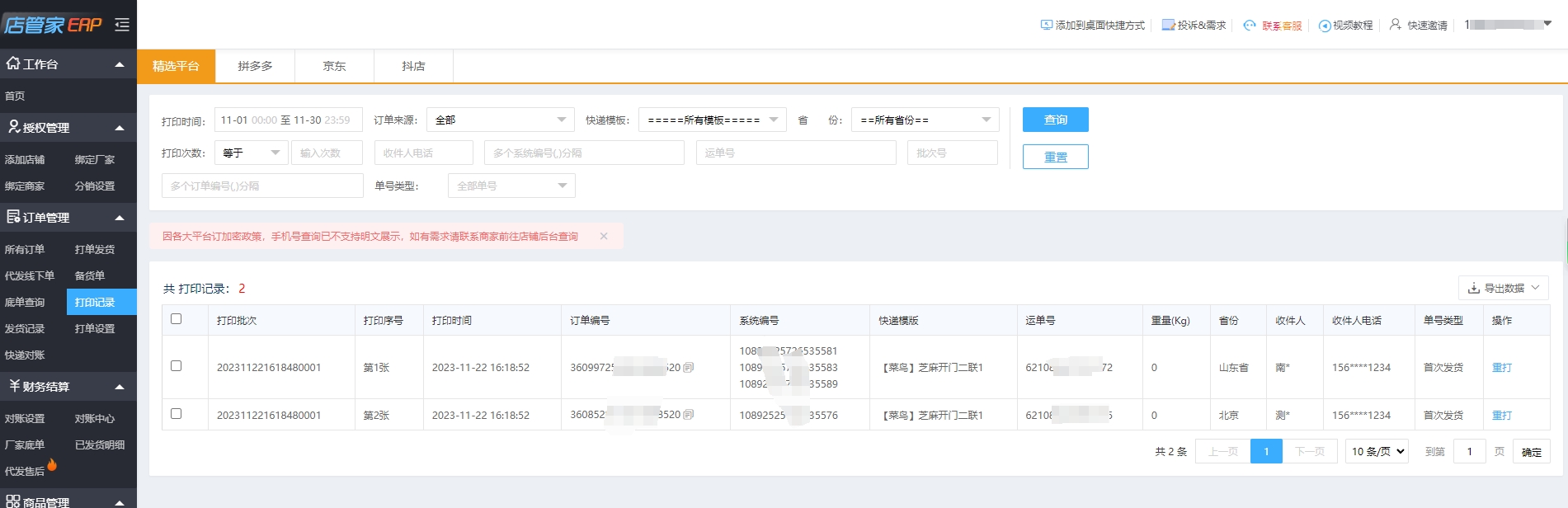Open the province selection dropdown

pyautogui.click(x=925, y=120)
